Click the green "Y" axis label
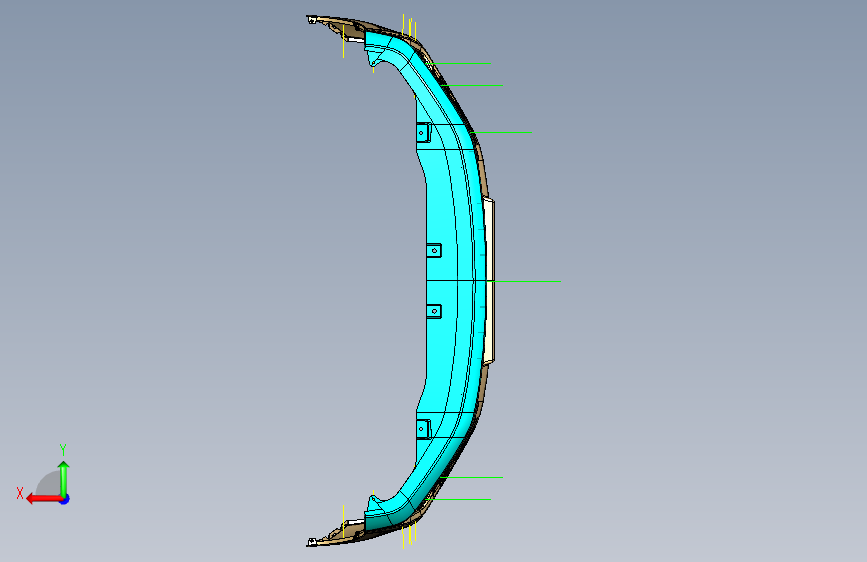The image size is (867, 562). (x=63, y=450)
